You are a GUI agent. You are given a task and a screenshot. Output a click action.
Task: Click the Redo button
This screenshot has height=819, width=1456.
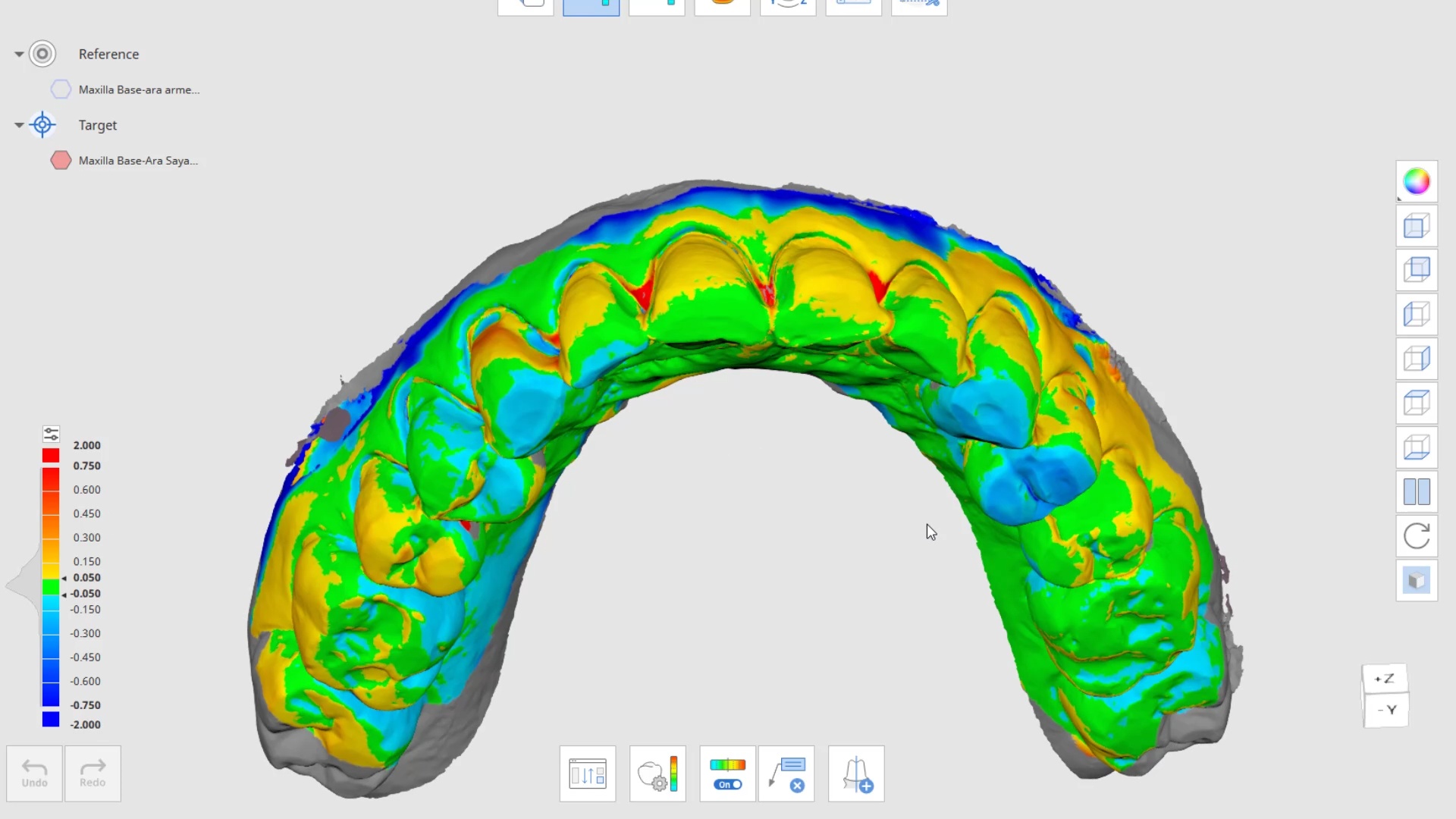[x=93, y=773]
